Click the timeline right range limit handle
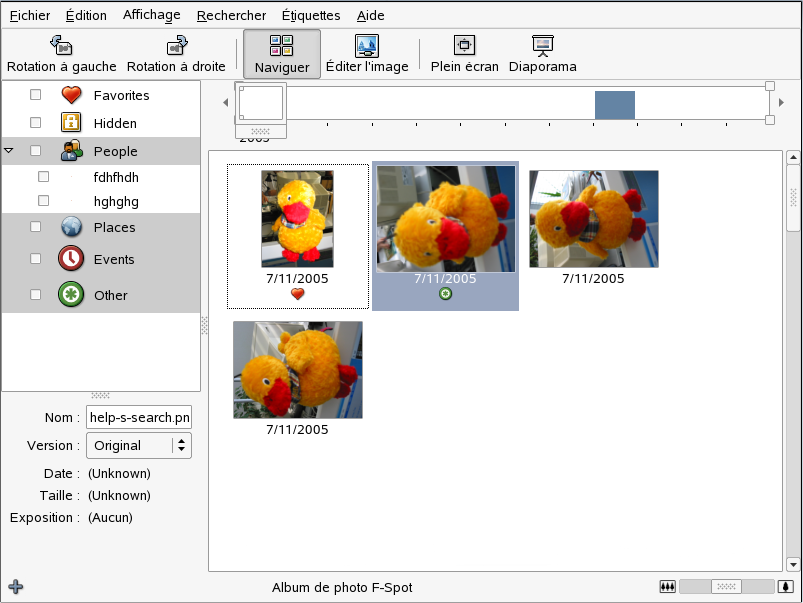This screenshot has width=803, height=603. (770, 103)
